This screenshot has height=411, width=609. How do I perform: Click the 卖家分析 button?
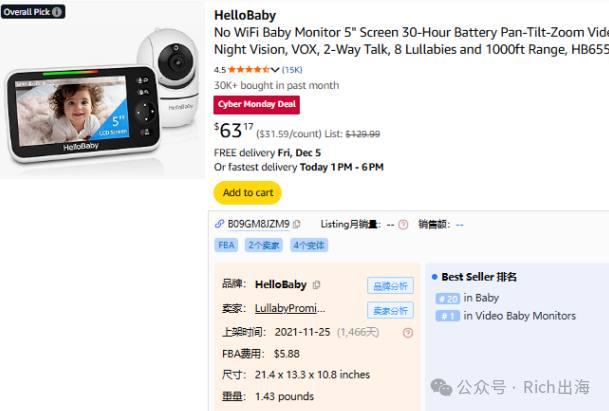coord(390,310)
